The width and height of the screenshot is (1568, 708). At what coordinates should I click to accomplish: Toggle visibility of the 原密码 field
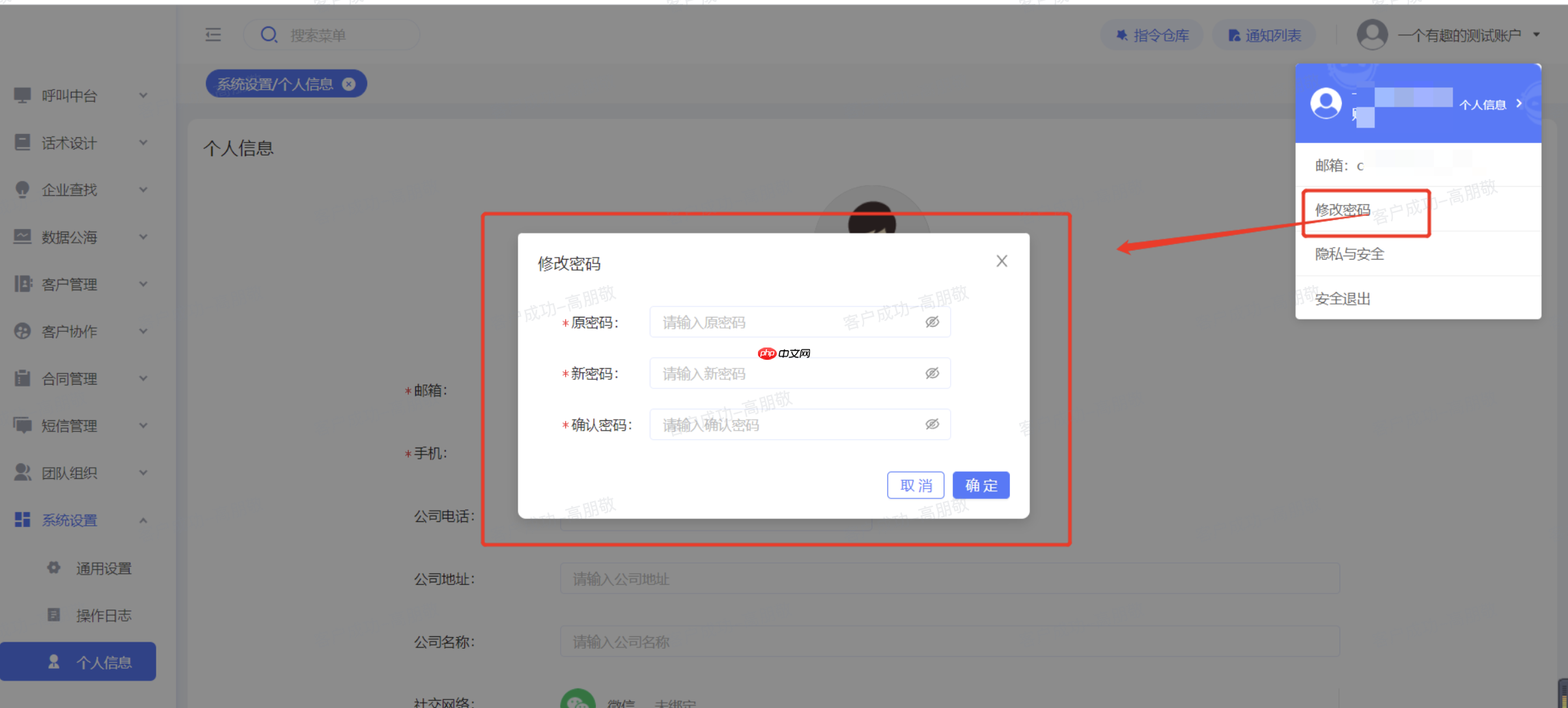click(932, 321)
